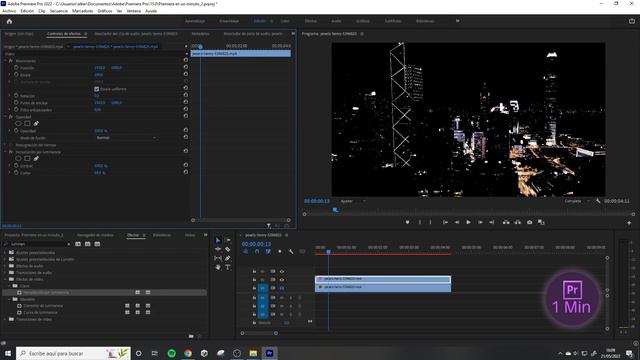The height and width of the screenshot is (360, 640).
Task: Add a marker in Program monitor
Action: [407, 222]
